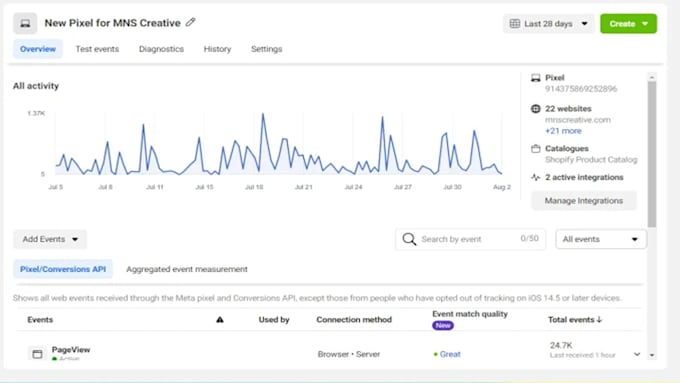Click the Manage Integrations button
The image size is (680, 383).
point(584,200)
